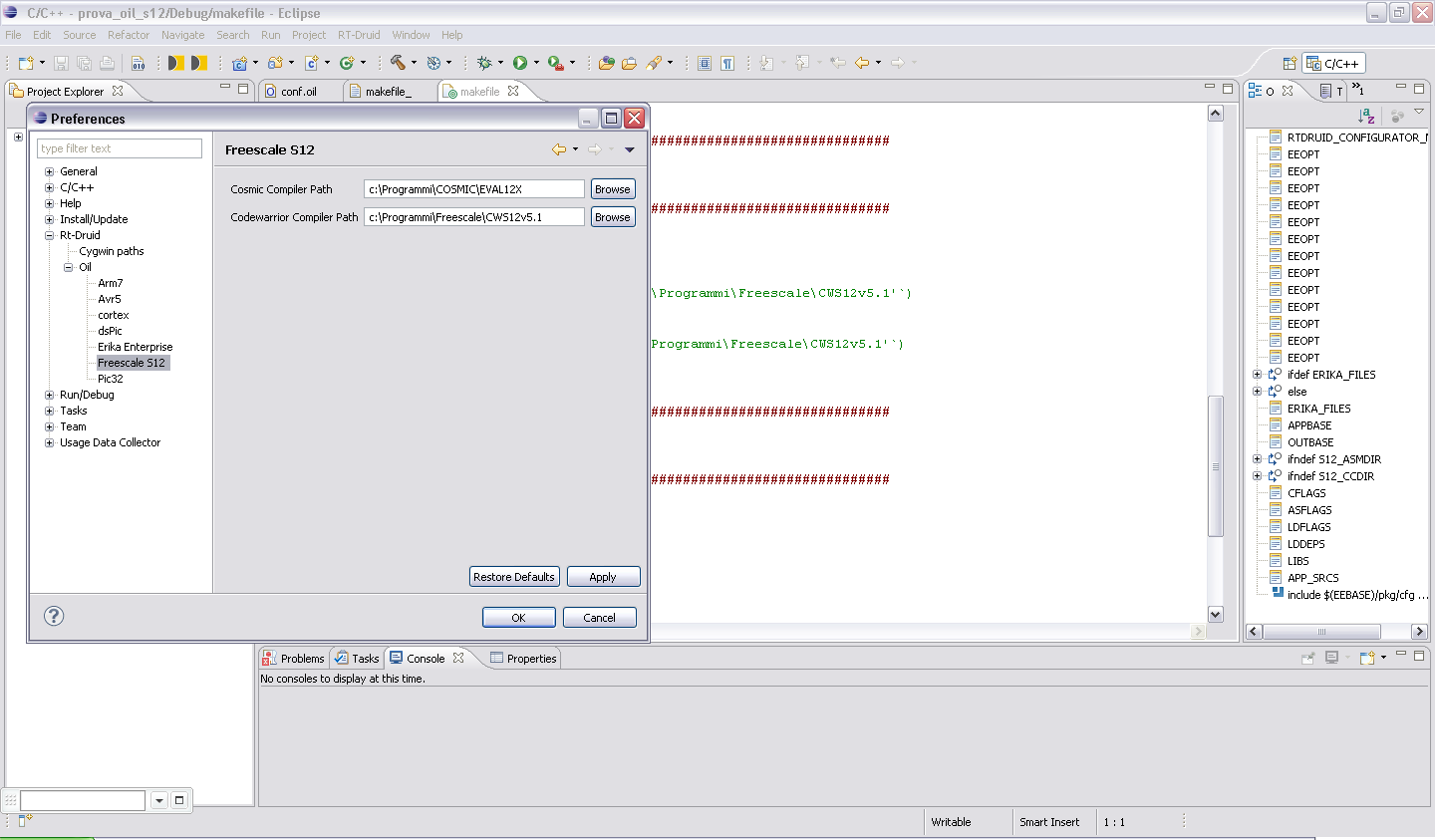1435x840 pixels.
Task: Click the editor vertical scrollbar thumb
Action: coord(1216,465)
